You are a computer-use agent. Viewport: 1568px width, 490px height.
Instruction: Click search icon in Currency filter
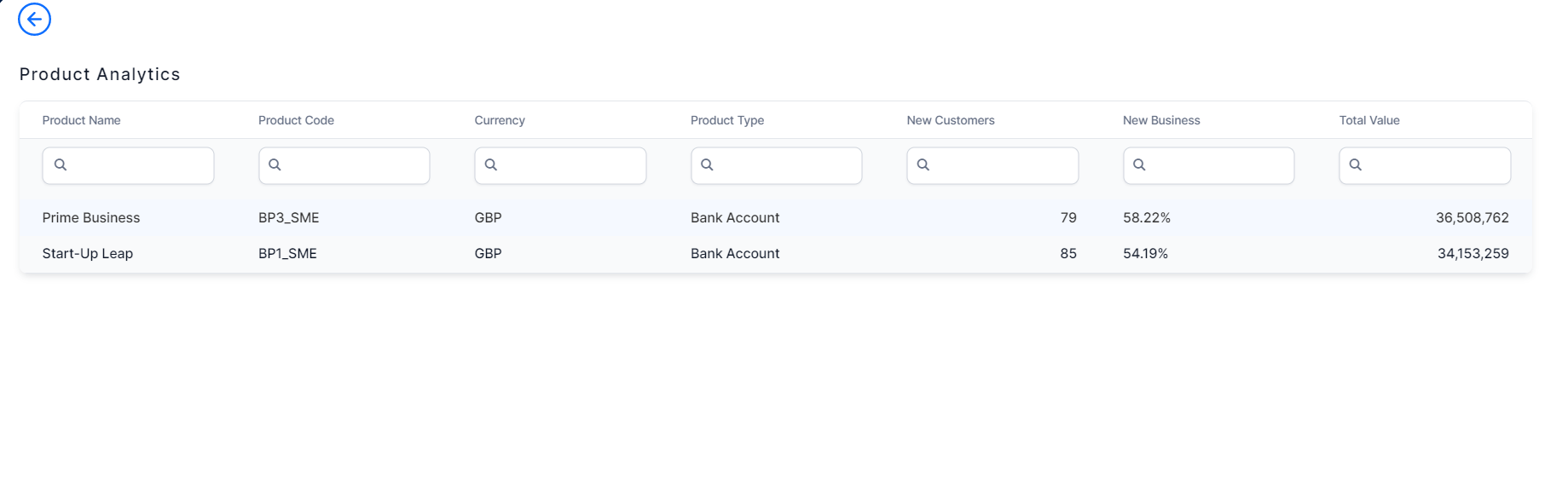click(x=491, y=164)
